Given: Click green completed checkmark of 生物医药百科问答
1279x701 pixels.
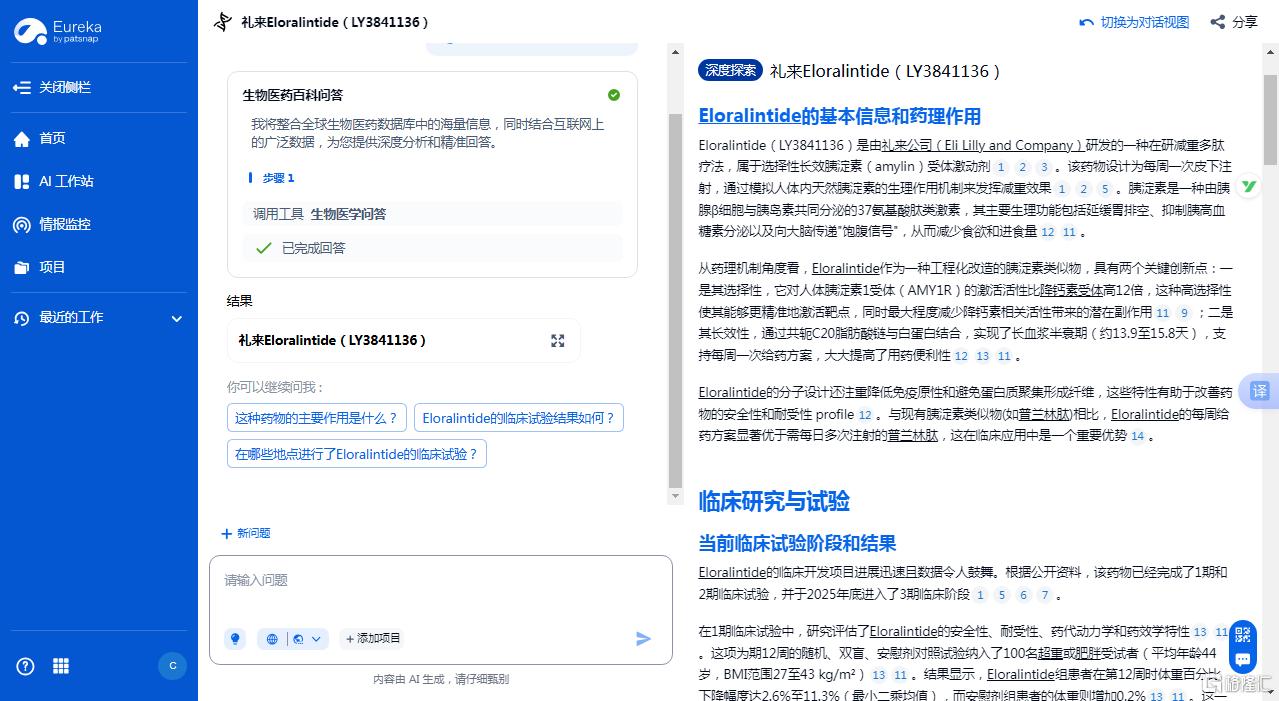Looking at the screenshot, I should tap(614, 95).
